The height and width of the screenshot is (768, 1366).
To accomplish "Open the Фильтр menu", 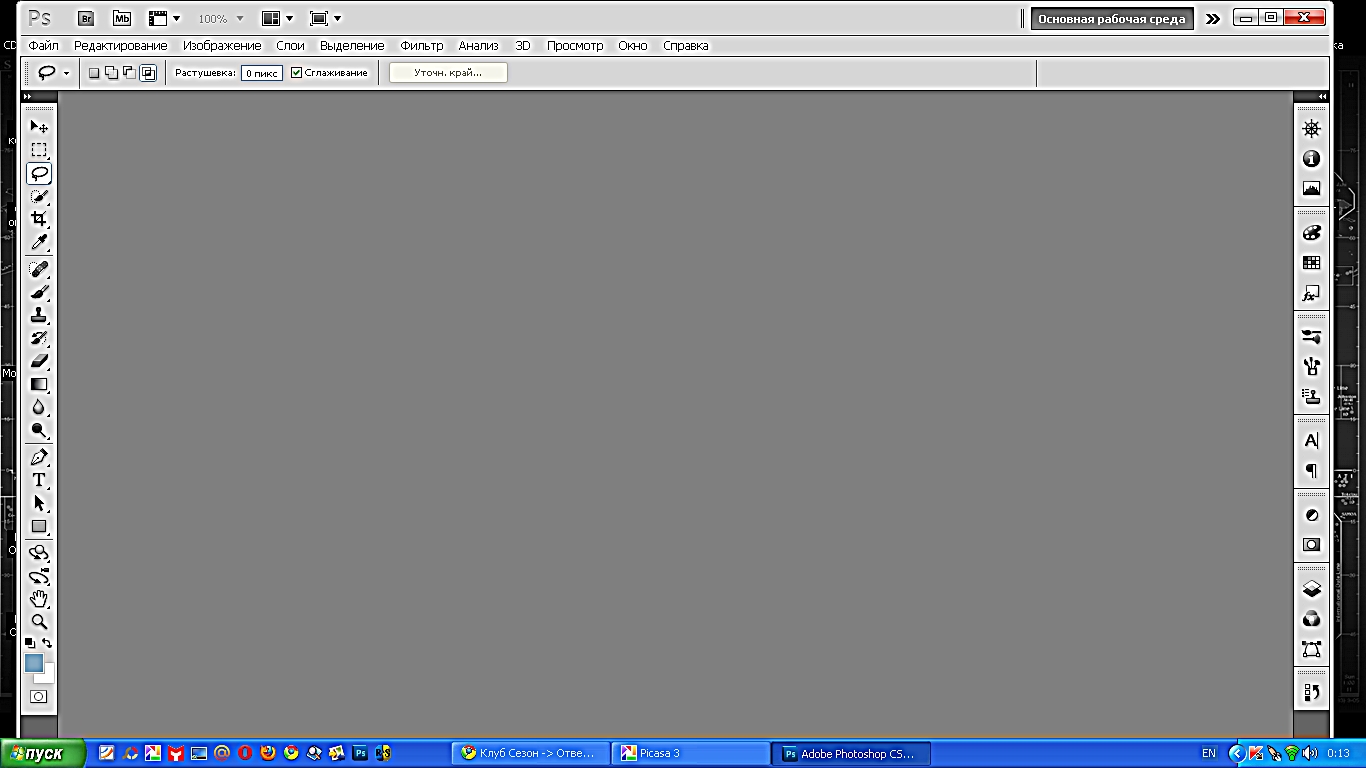I will tap(422, 46).
